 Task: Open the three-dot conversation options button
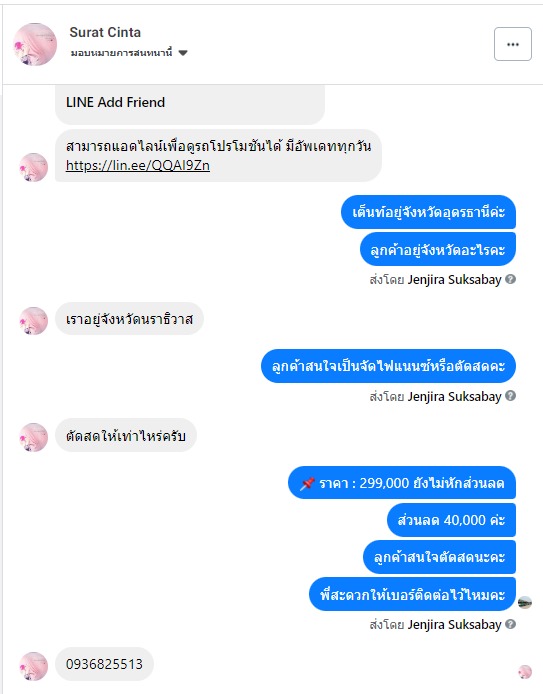512,44
